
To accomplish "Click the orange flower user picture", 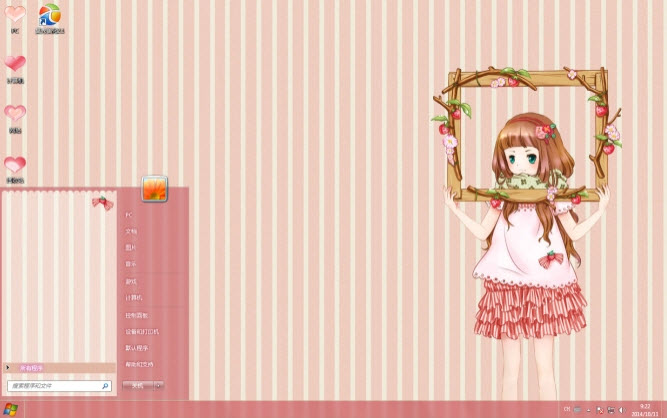I will (x=154, y=188).
